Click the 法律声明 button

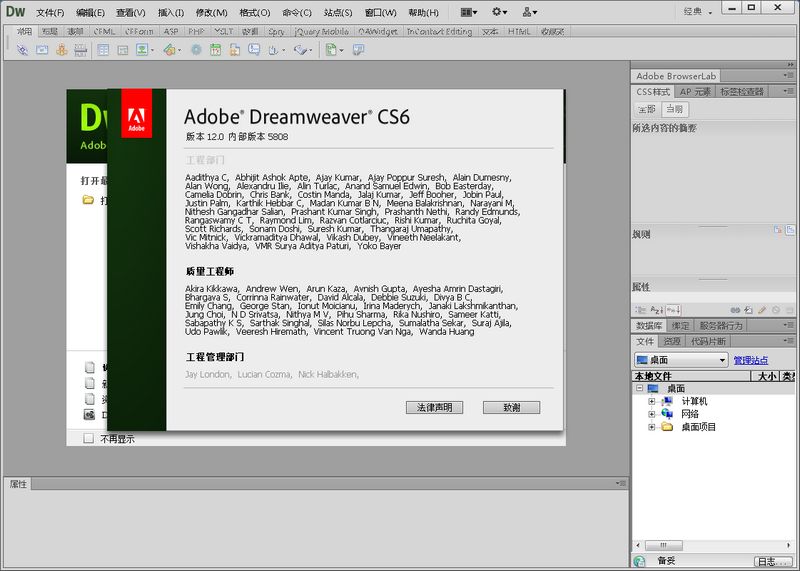coord(435,408)
